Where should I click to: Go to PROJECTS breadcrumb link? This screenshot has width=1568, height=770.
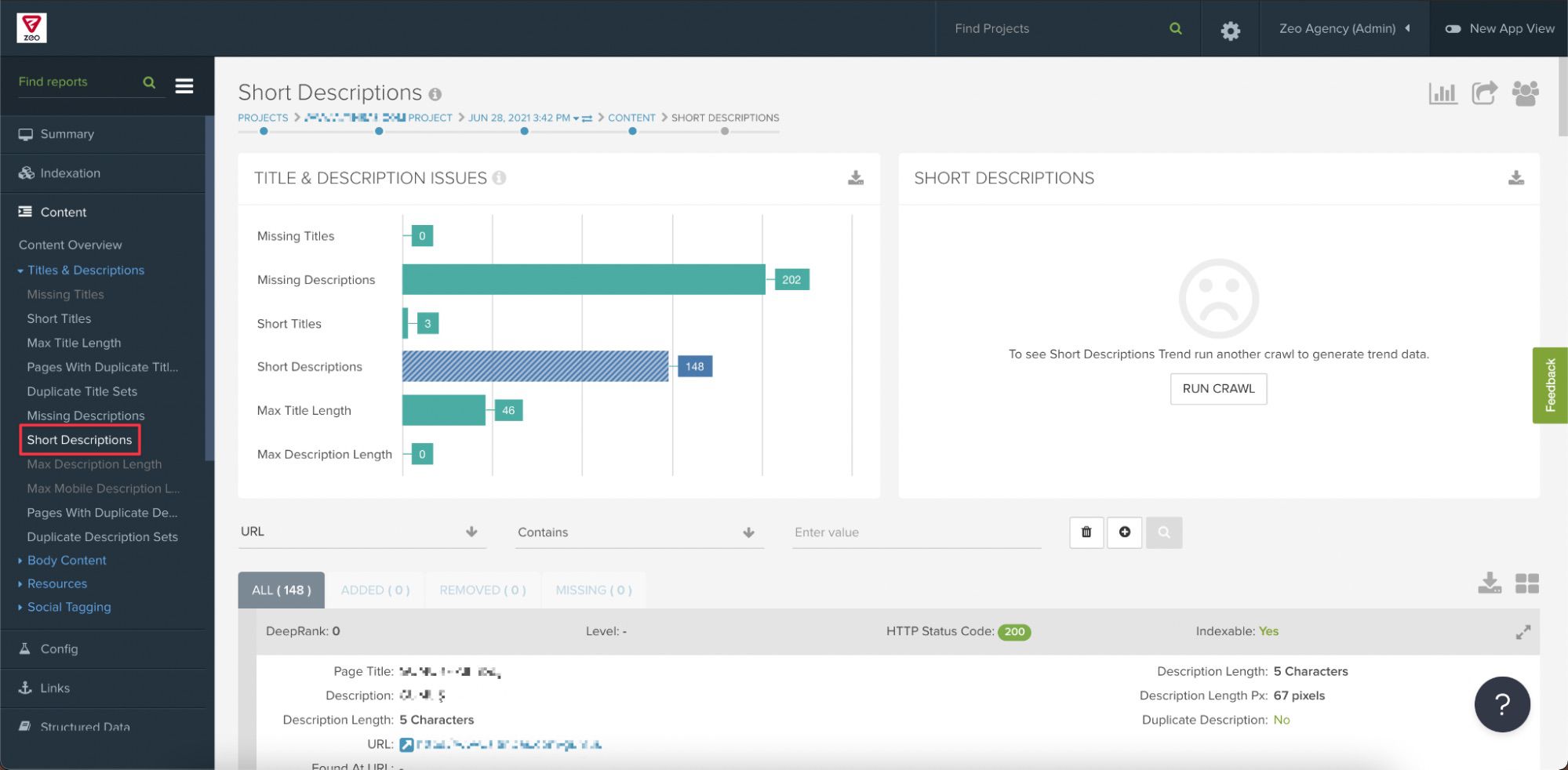(x=263, y=118)
